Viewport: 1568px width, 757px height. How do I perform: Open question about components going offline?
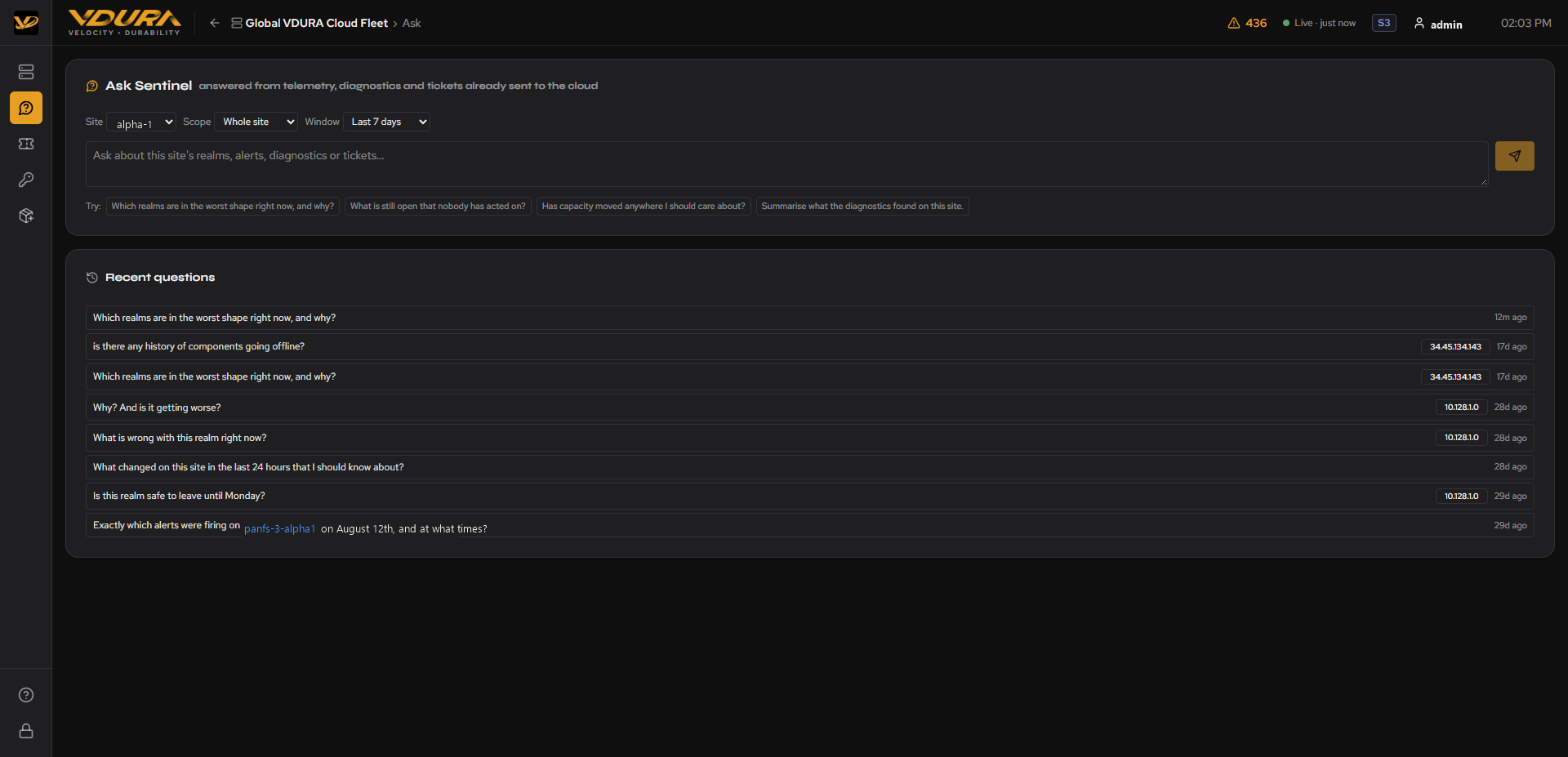coord(809,346)
